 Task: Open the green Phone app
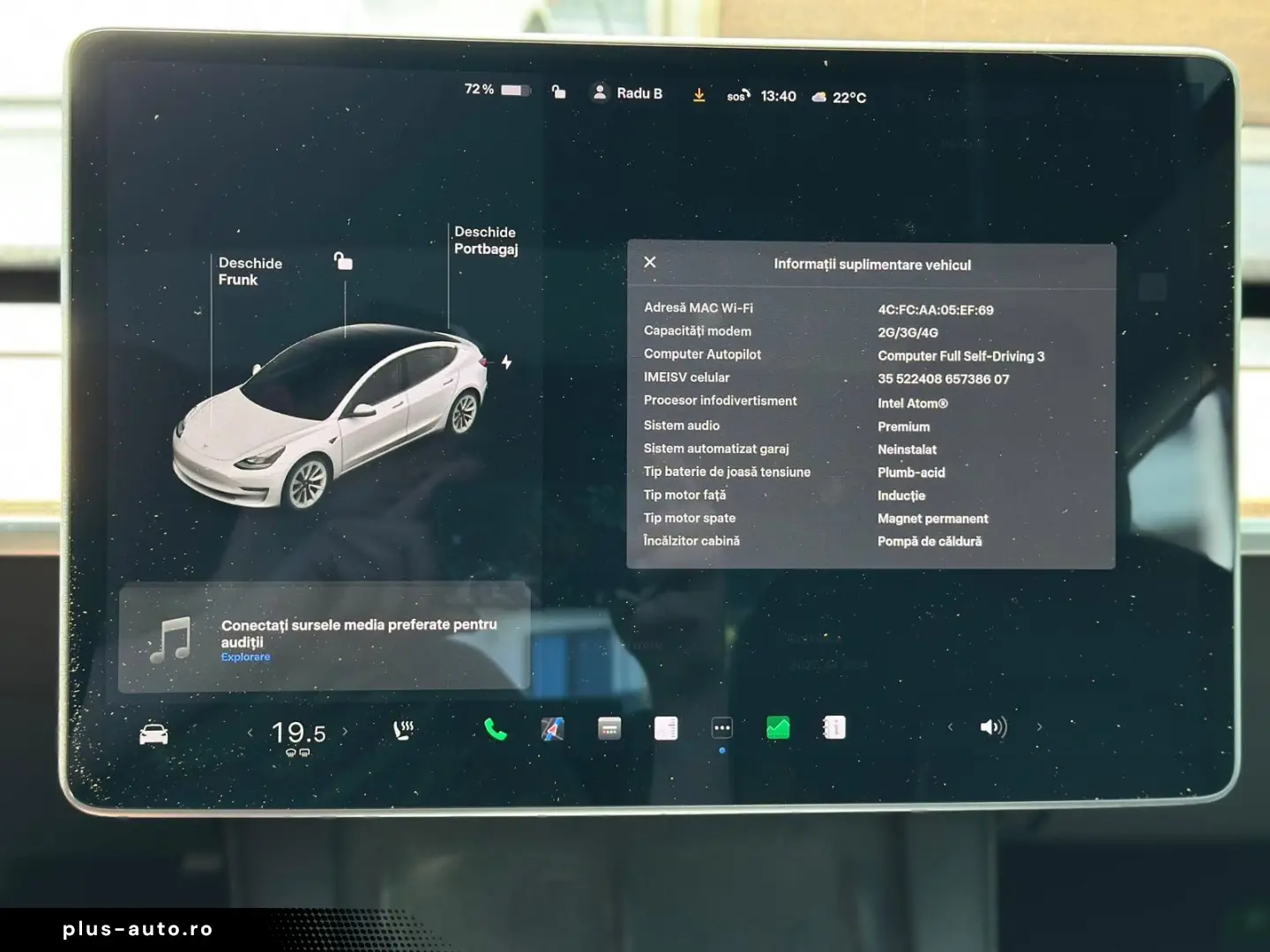click(496, 729)
